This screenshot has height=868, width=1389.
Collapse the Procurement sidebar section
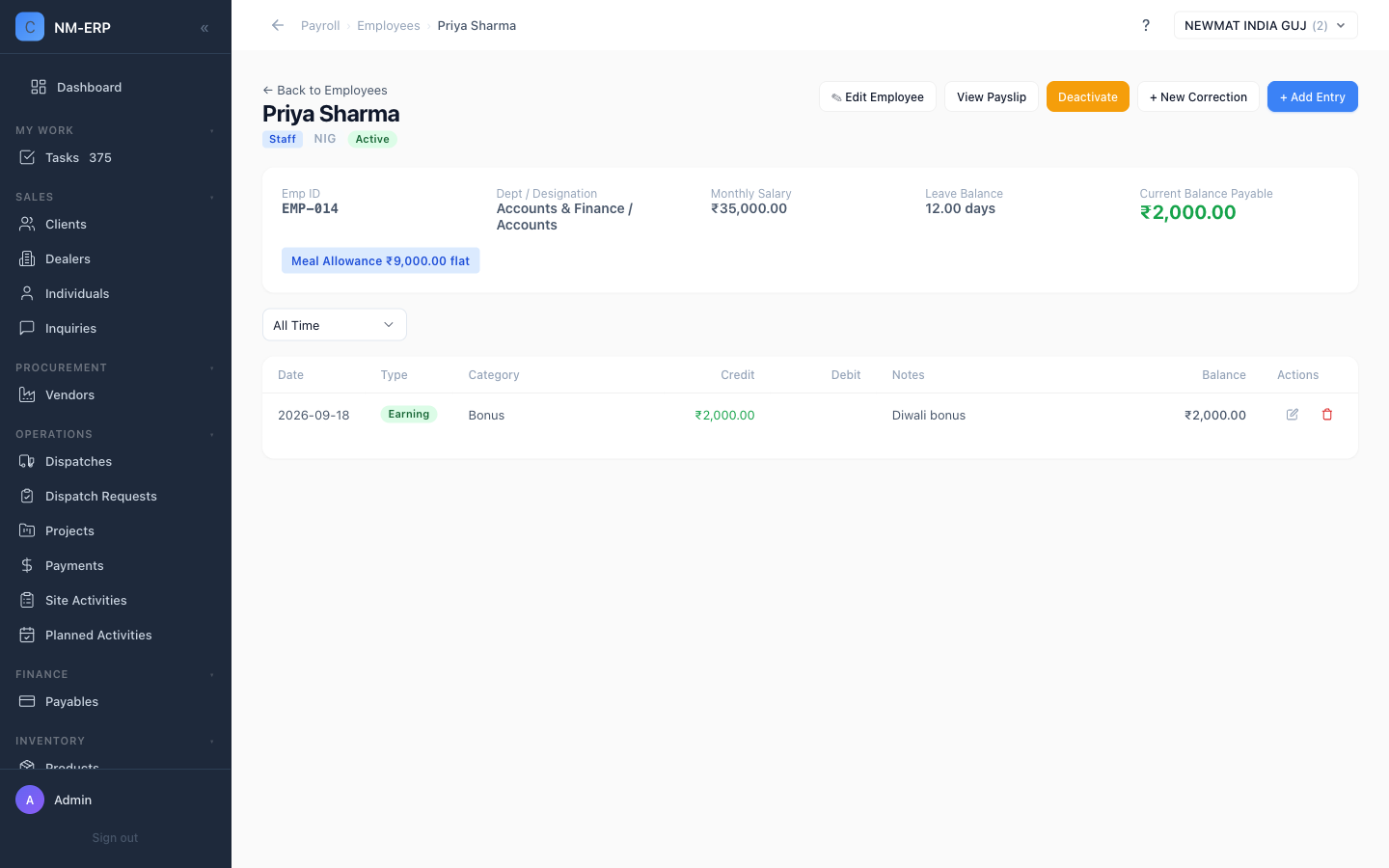pos(212,367)
